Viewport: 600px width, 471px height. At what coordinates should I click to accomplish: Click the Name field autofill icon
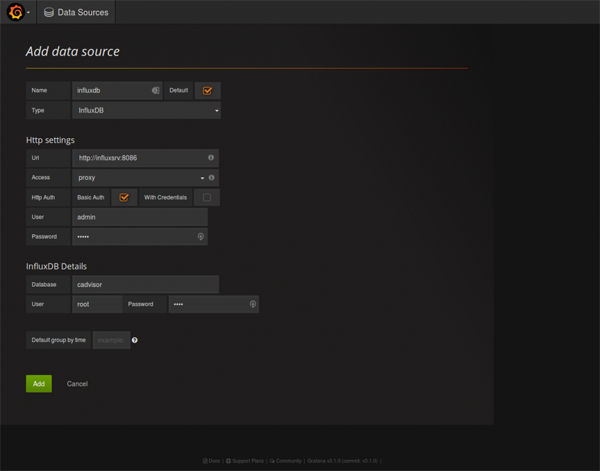pos(155,90)
